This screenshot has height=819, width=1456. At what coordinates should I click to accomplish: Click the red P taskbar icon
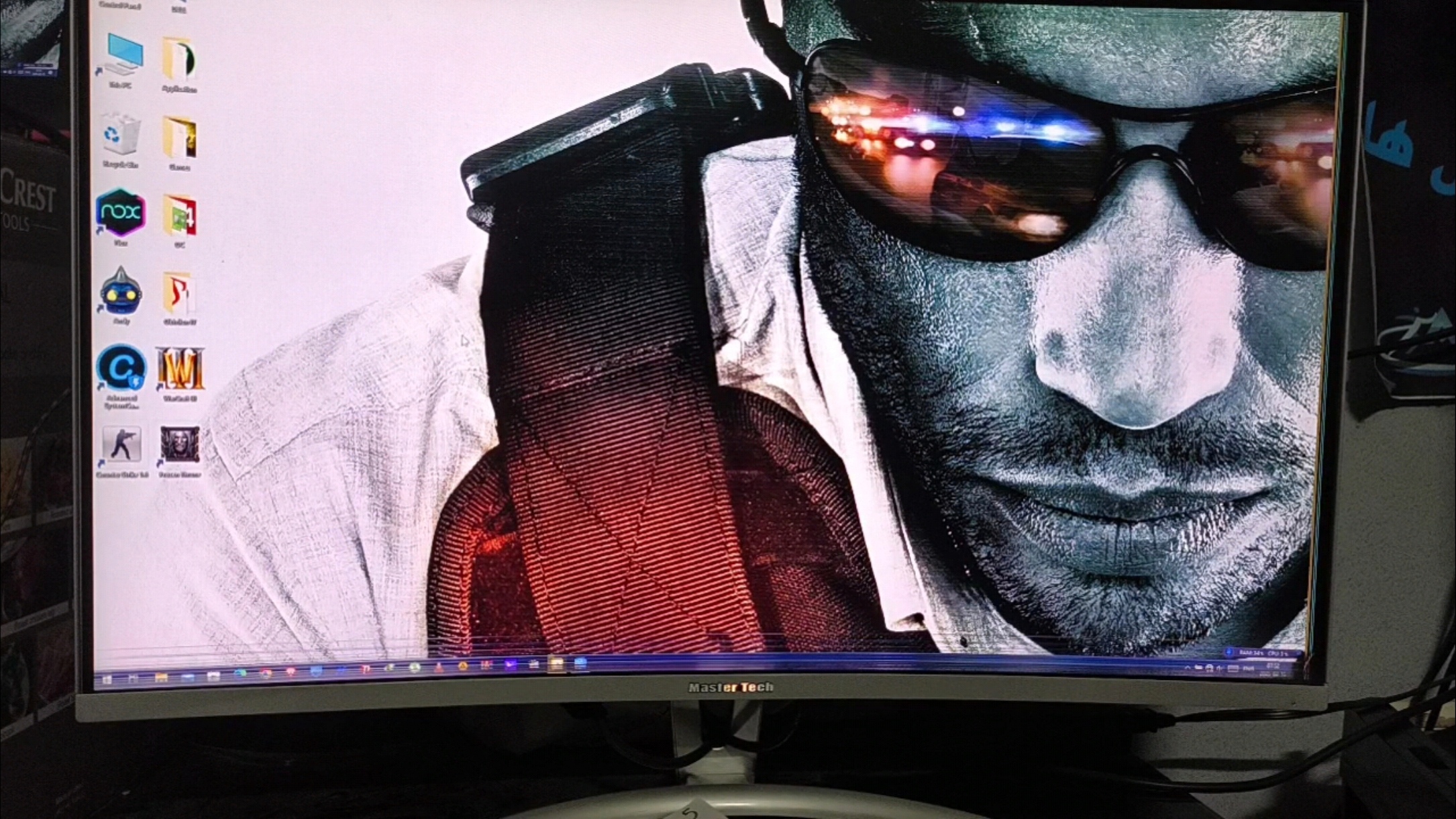(x=366, y=669)
